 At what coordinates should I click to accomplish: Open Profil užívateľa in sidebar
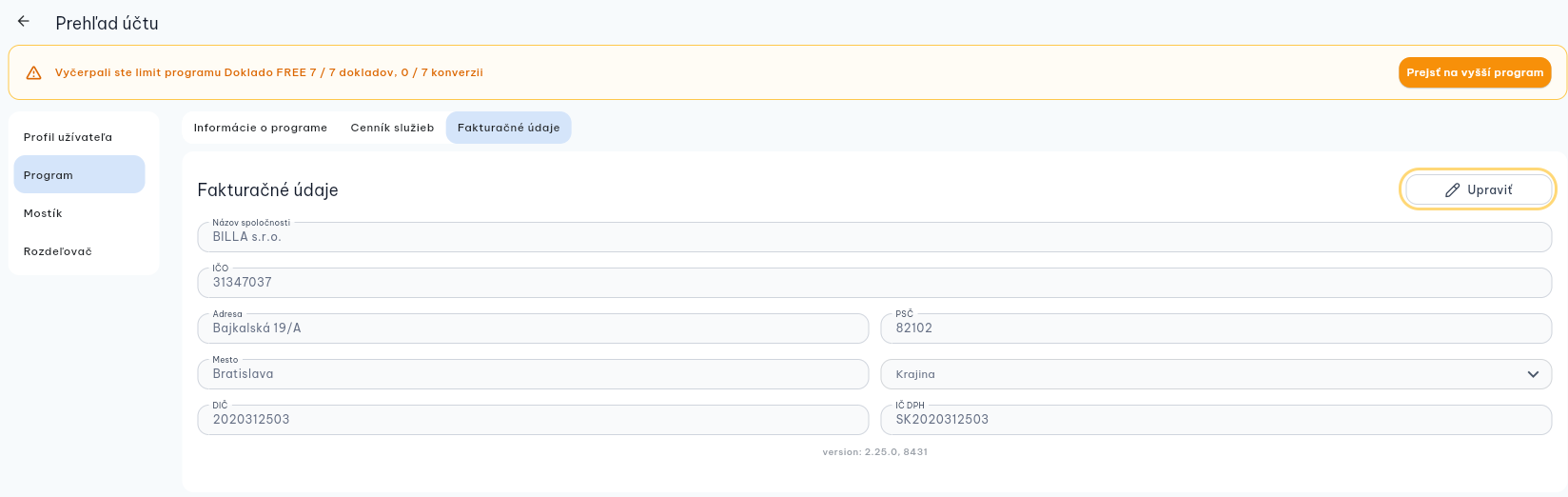pos(80,137)
